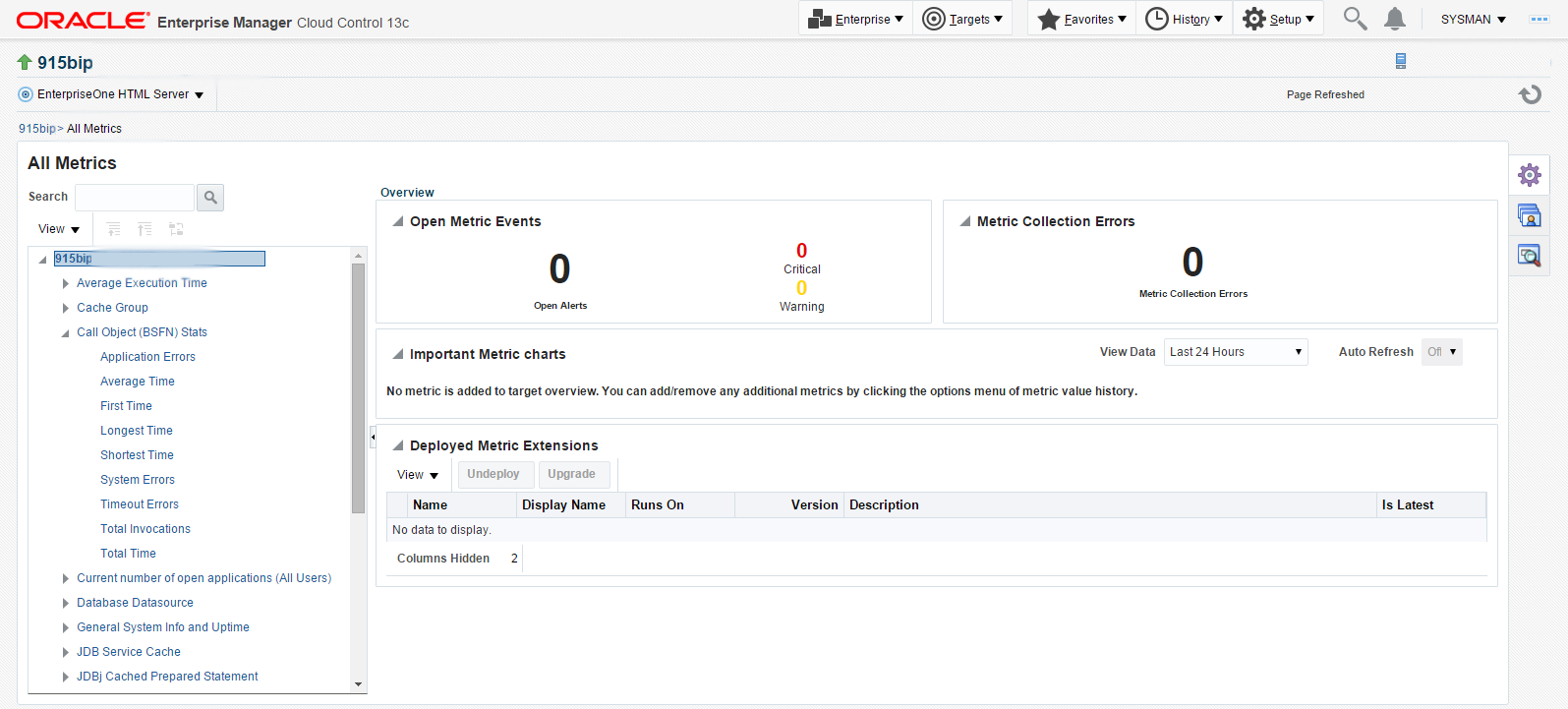Click into the metrics Search input field

(x=135, y=198)
